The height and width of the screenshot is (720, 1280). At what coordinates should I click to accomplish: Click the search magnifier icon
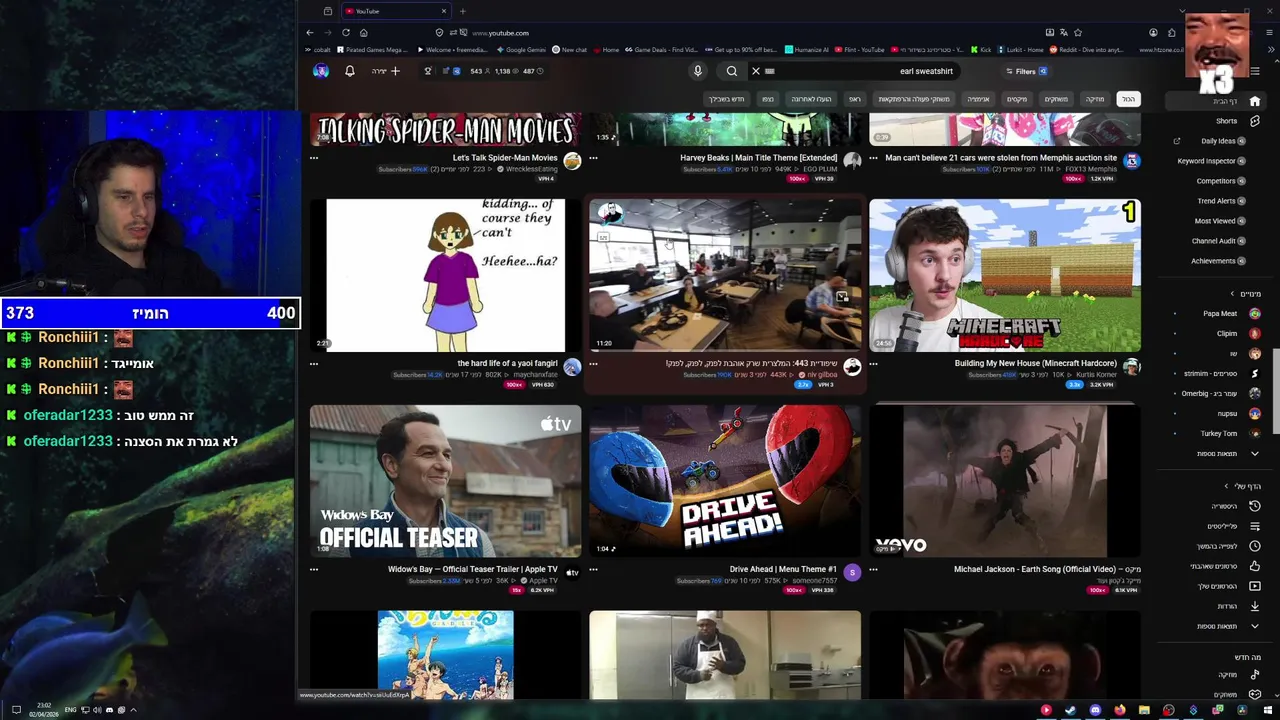point(732,71)
